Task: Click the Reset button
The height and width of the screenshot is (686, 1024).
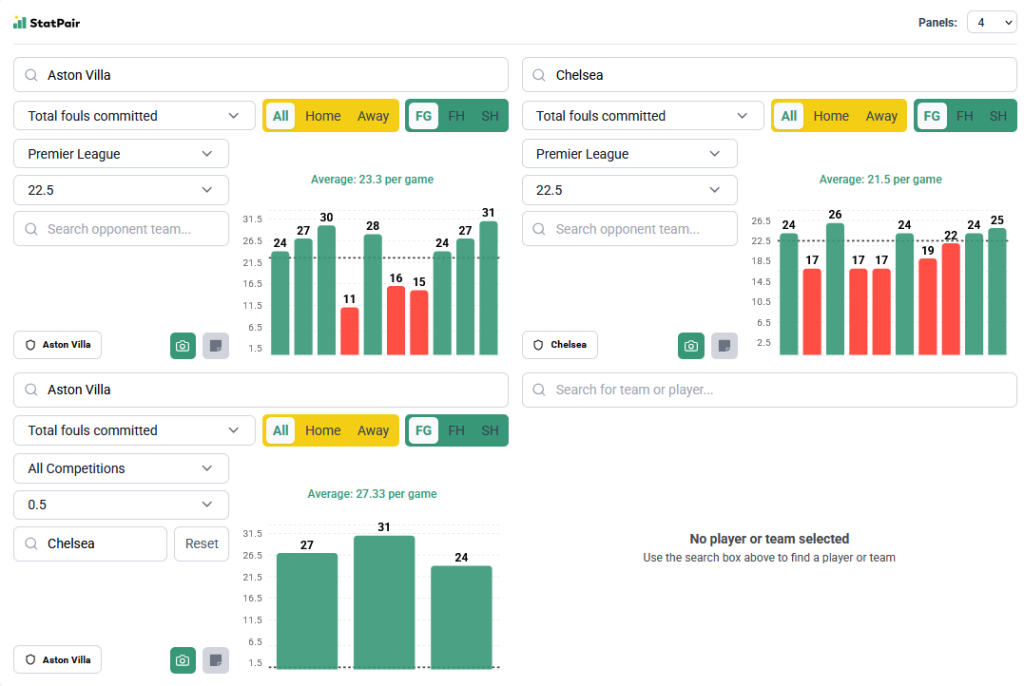Action: coord(201,544)
